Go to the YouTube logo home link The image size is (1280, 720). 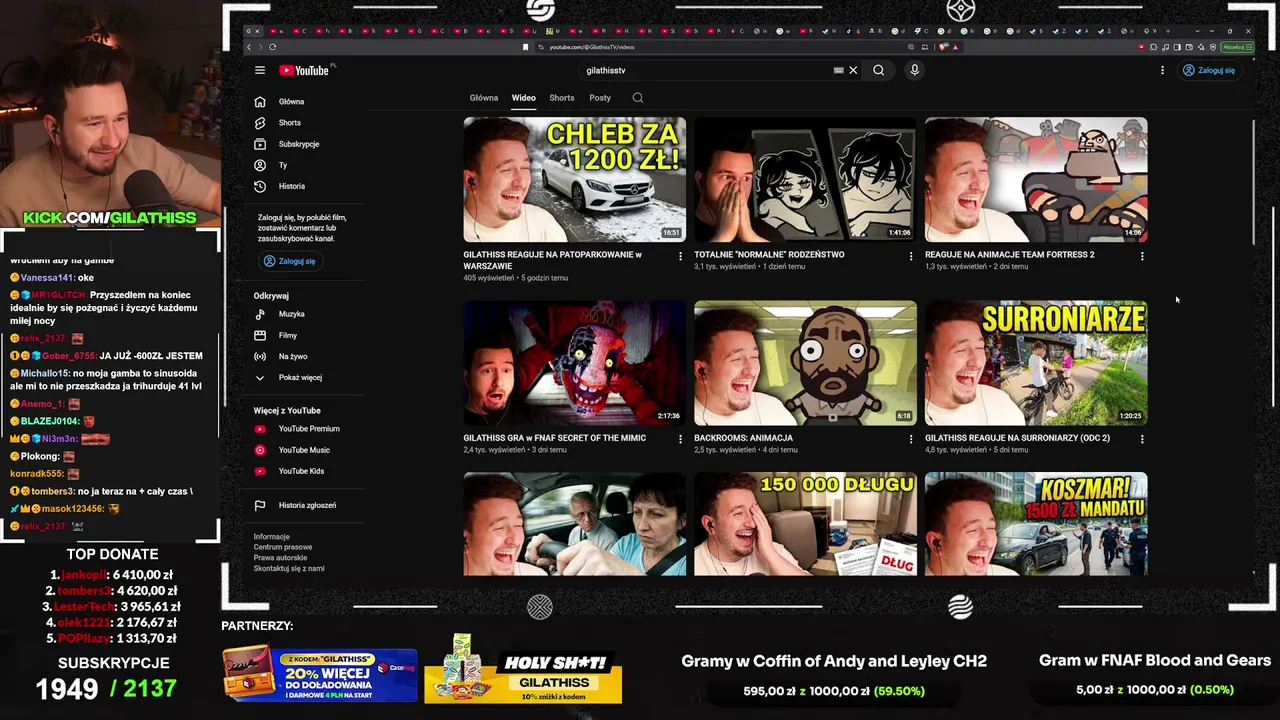pyautogui.click(x=304, y=70)
